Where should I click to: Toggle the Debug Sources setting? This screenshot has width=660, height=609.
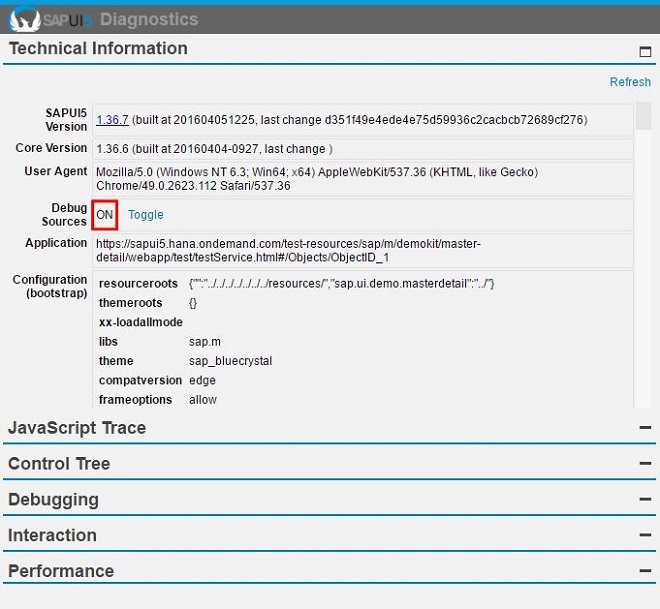pyautogui.click(x=146, y=215)
